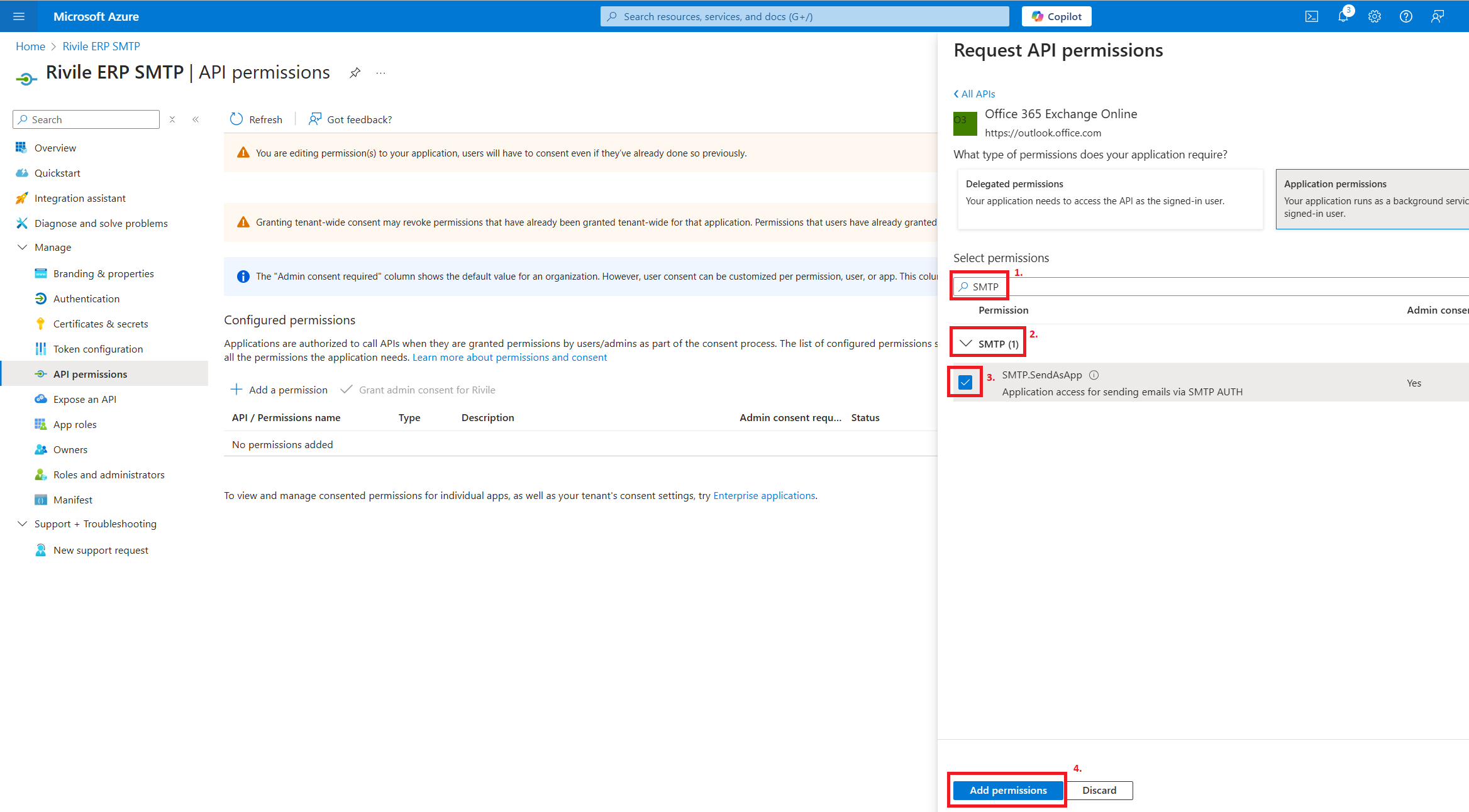Viewport: 1469px width, 812px height.
Task: Collapse the Manage section
Action: pos(23,248)
